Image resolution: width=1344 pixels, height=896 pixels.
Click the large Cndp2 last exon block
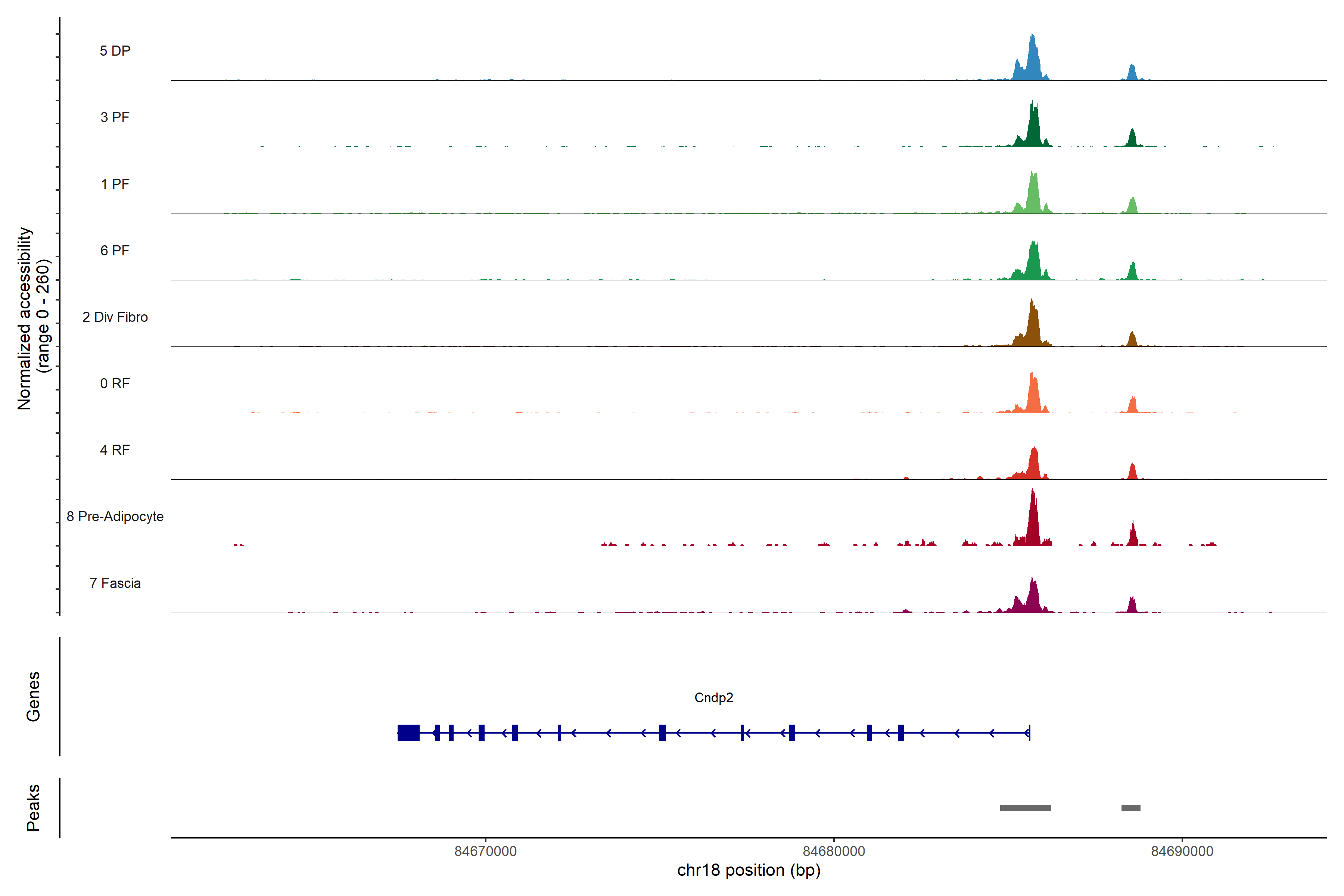(x=408, y=732)
